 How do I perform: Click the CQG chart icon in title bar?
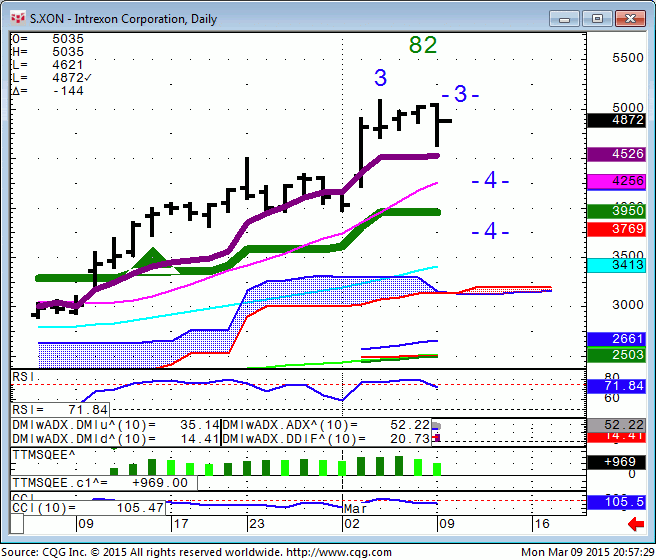coord(18,18)
